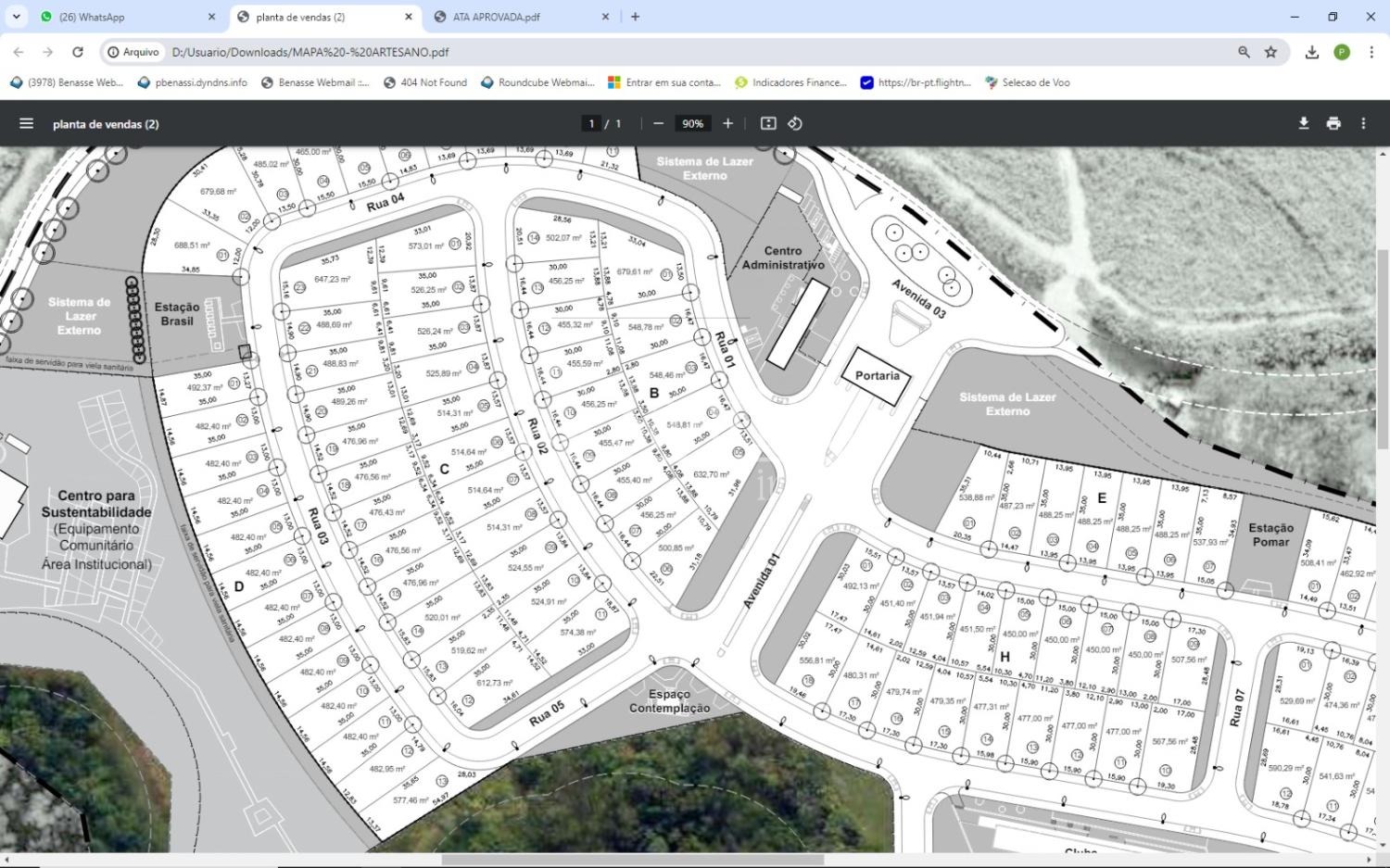Open new tab with plus button

point(635,17)
